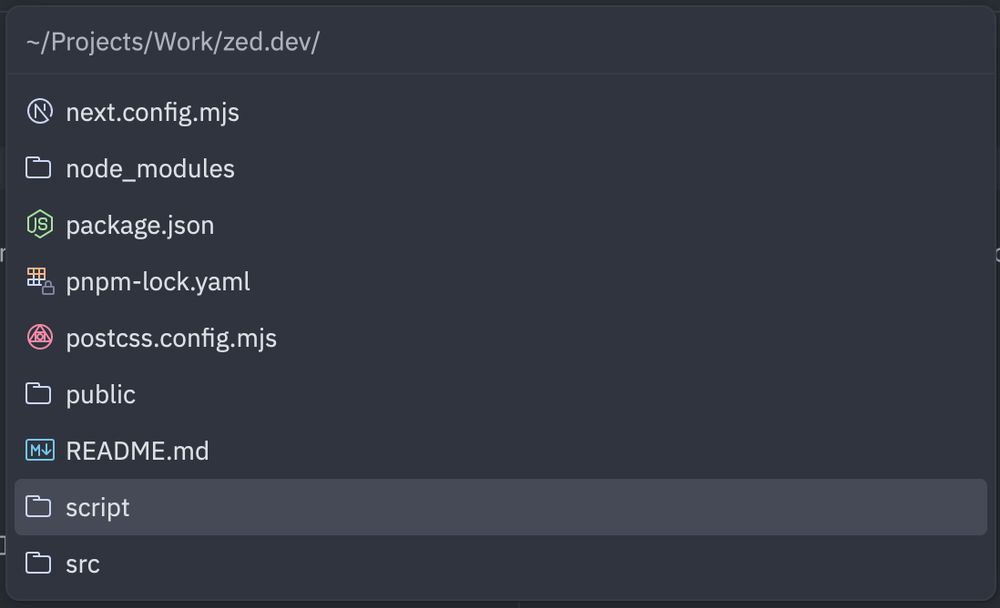Choose the public folder name
The width and height of the screenshot is (1000, 608).
[x=101, y=395]
